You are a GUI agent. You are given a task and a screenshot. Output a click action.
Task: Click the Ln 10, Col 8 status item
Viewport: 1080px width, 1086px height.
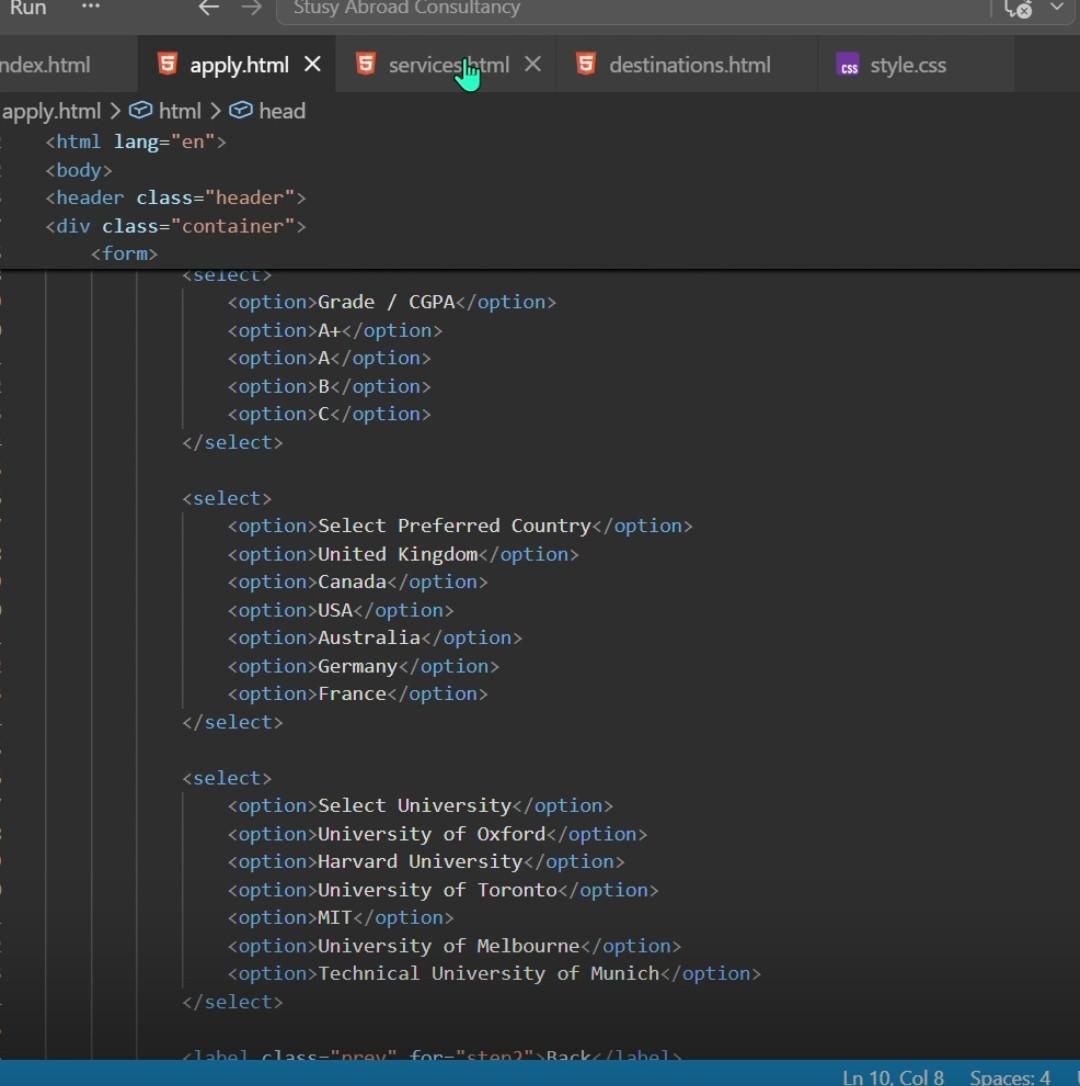893,1077
